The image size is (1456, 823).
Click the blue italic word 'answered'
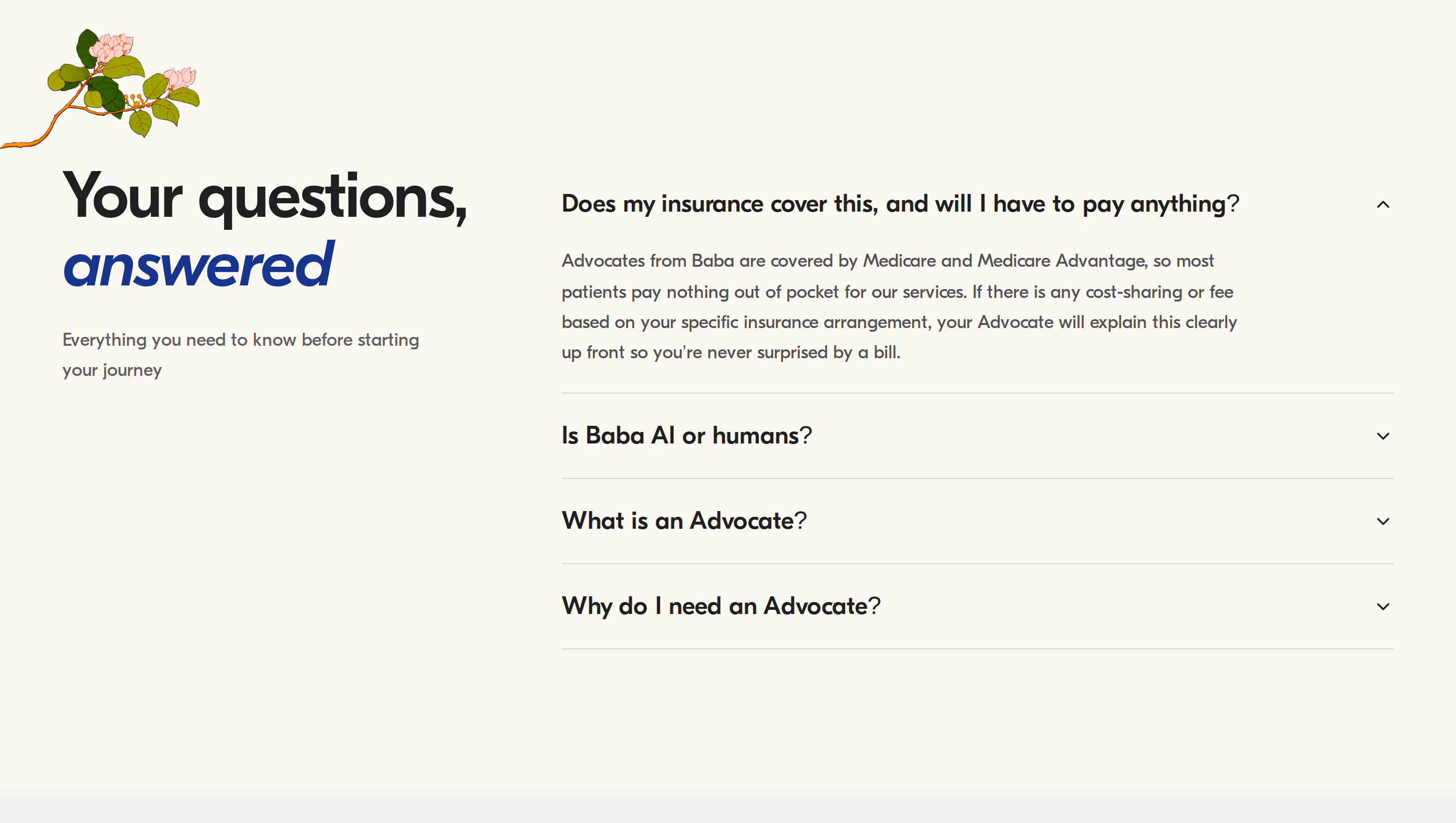click(x=199, y=265)
